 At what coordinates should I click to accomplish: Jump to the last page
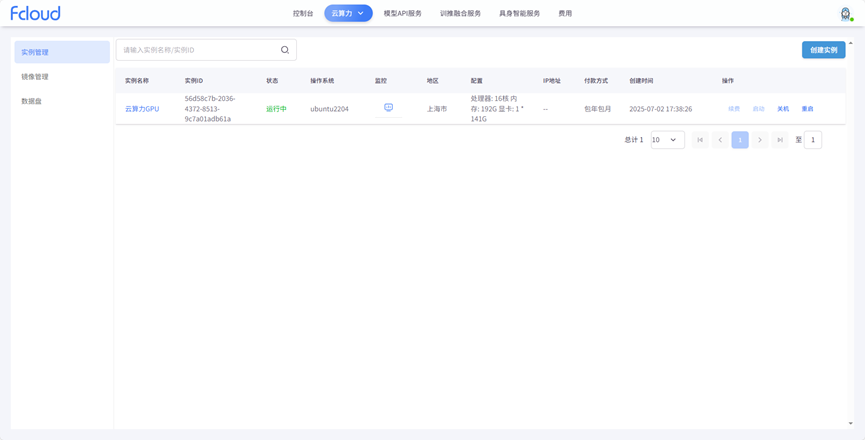click(x=780, y=140)
